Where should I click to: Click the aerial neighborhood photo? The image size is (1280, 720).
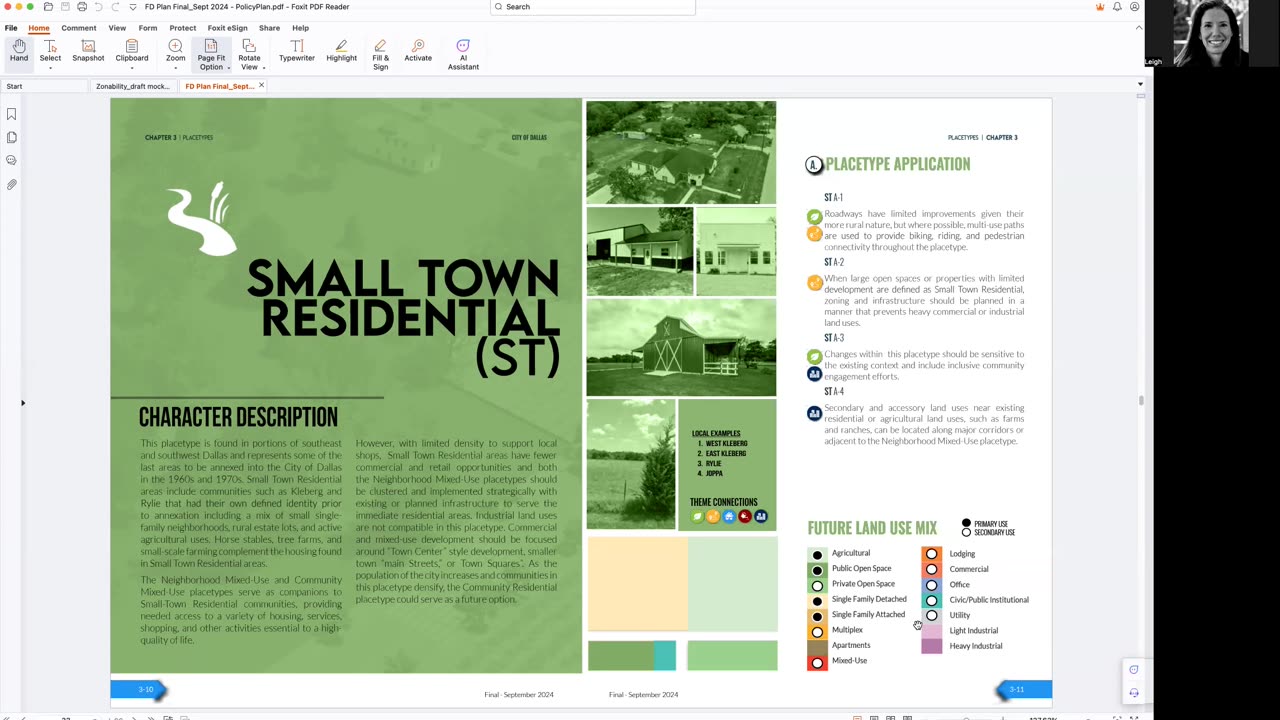click(x=681, y=152)
